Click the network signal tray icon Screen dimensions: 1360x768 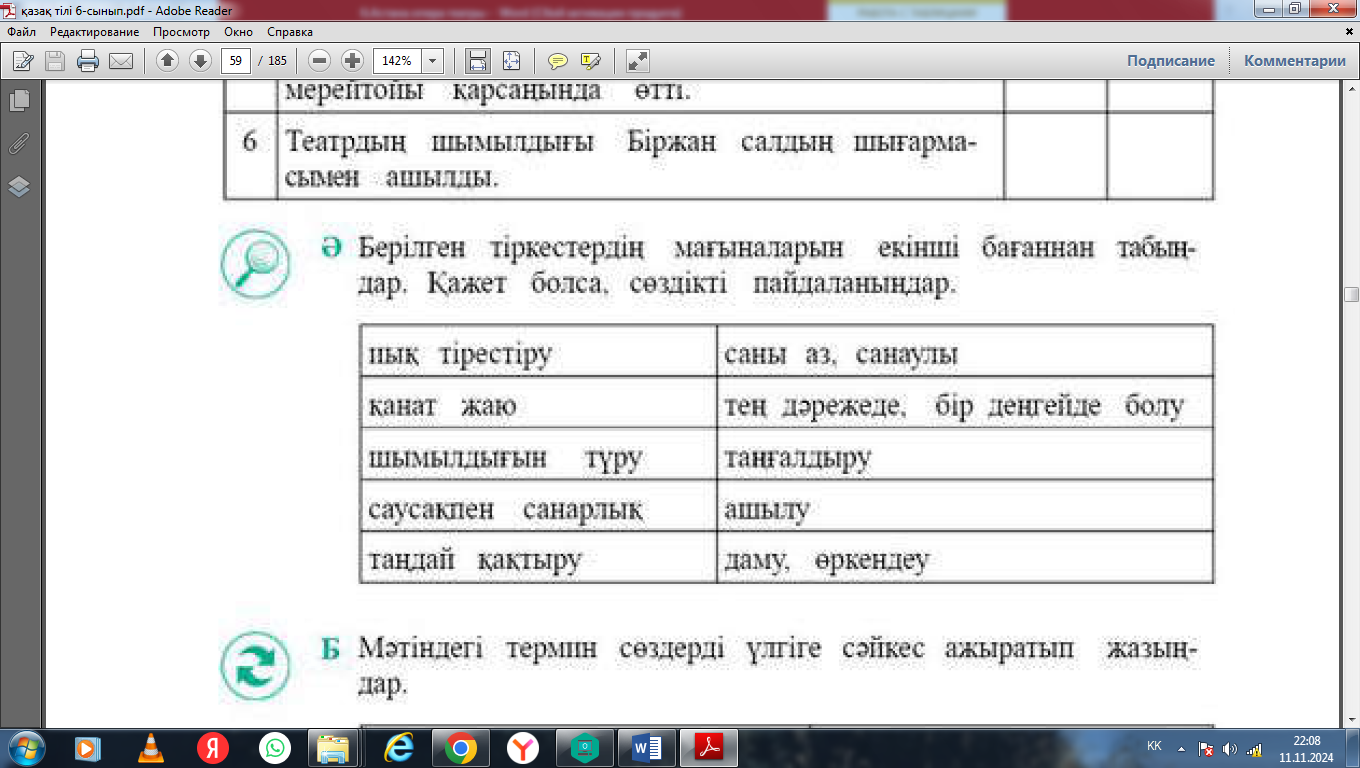click(1254, 748)
